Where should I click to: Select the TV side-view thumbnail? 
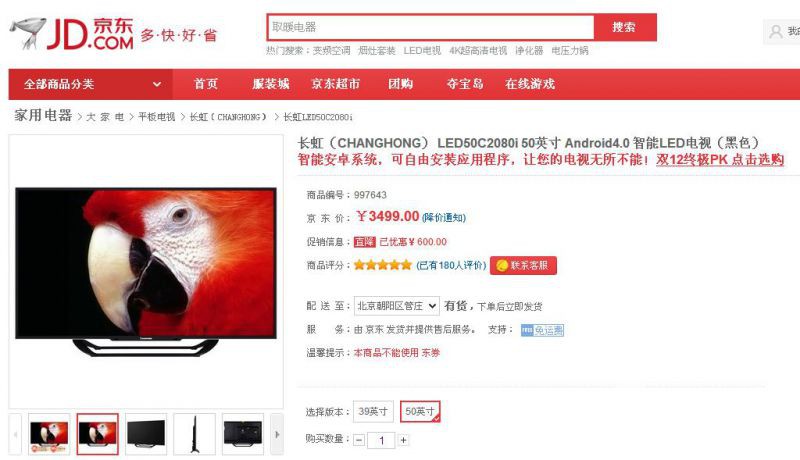tap(194, 435)
